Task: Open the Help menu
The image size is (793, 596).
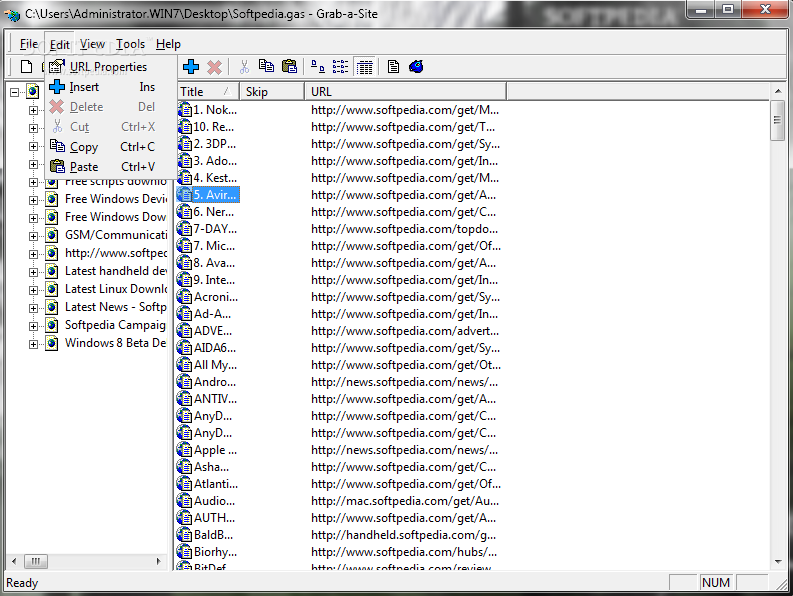Action: (x=168, y=44)
